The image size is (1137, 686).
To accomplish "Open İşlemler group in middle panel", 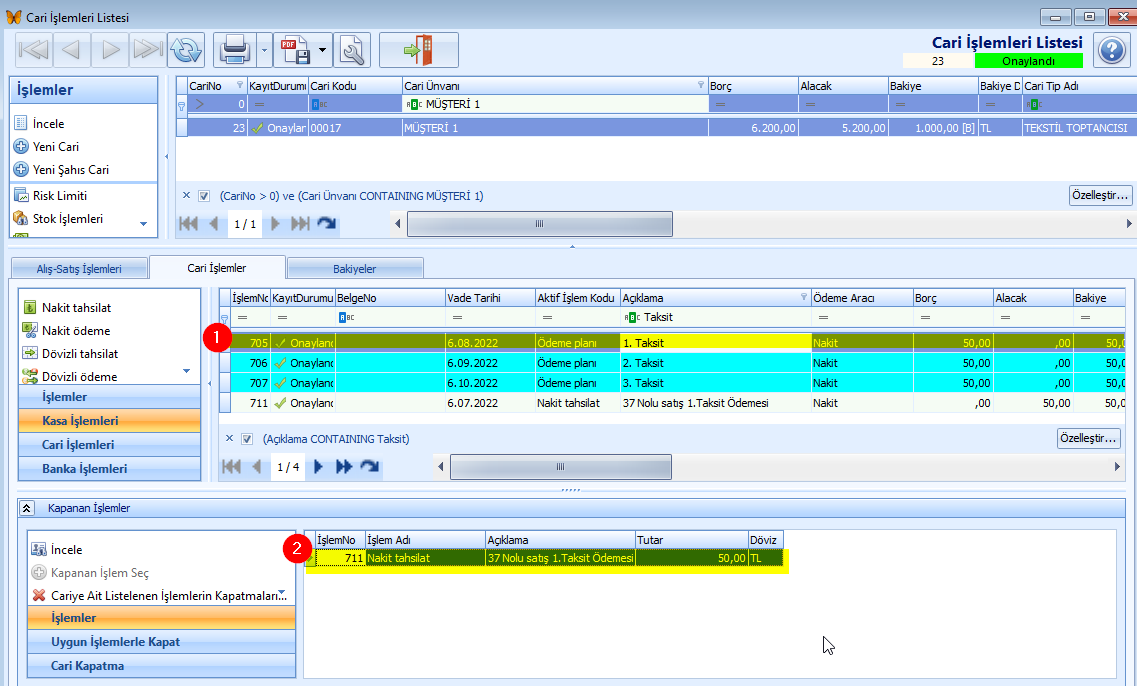I will point(109,397).
